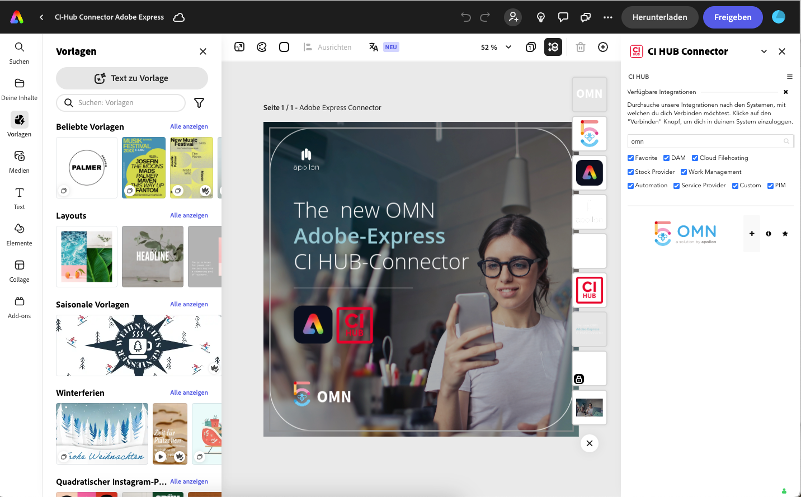802x498 pixels.
Task: Close the layer stack with X button
Action: [x=589, y=443]
